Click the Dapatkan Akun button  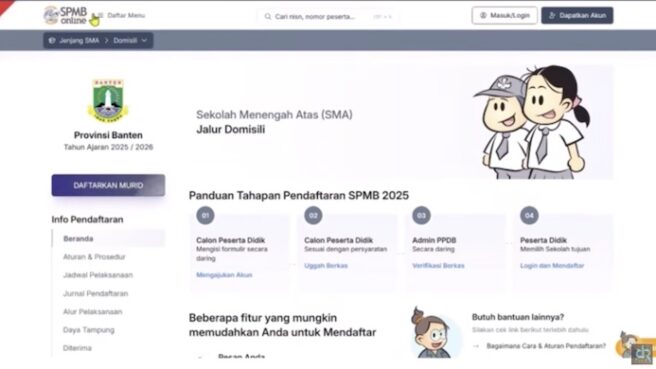click(x=577, y=15)
